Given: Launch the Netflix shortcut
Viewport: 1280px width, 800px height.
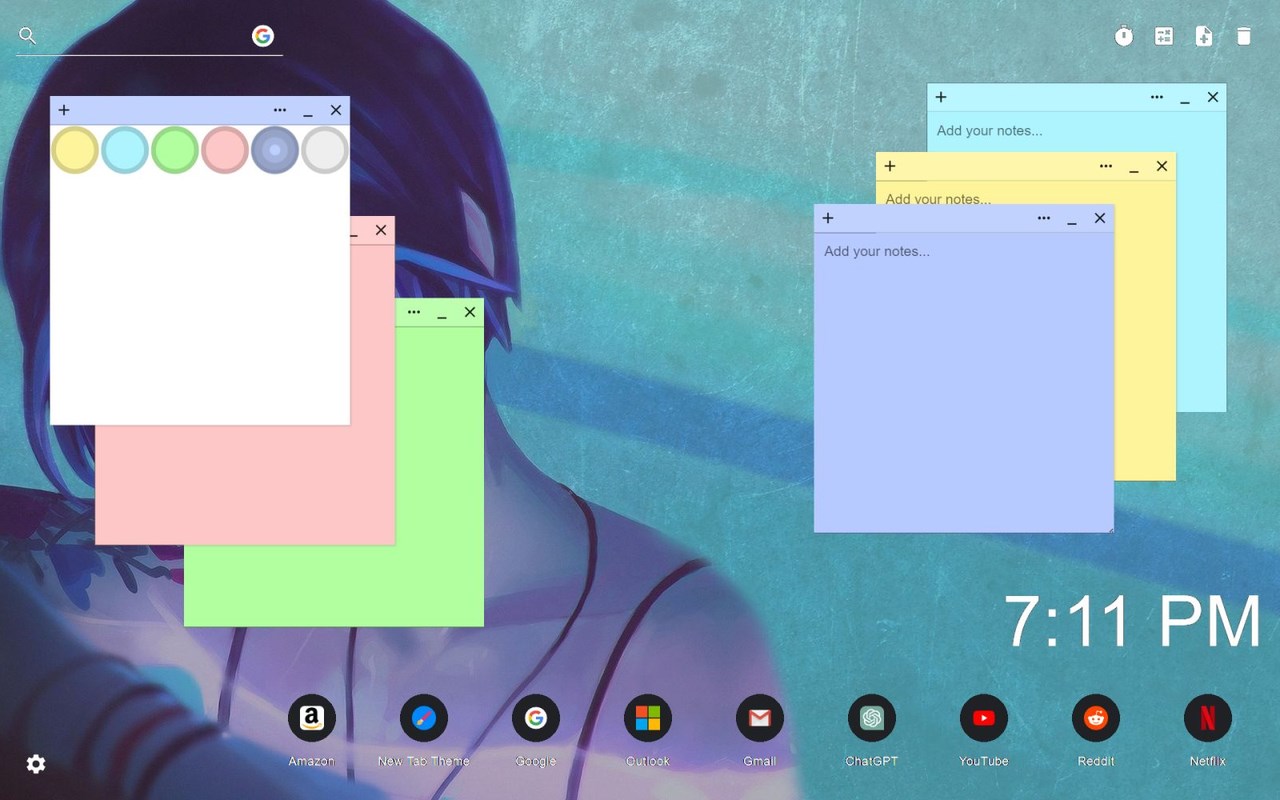Looking at the screenshot, I should coord(1208,718).
